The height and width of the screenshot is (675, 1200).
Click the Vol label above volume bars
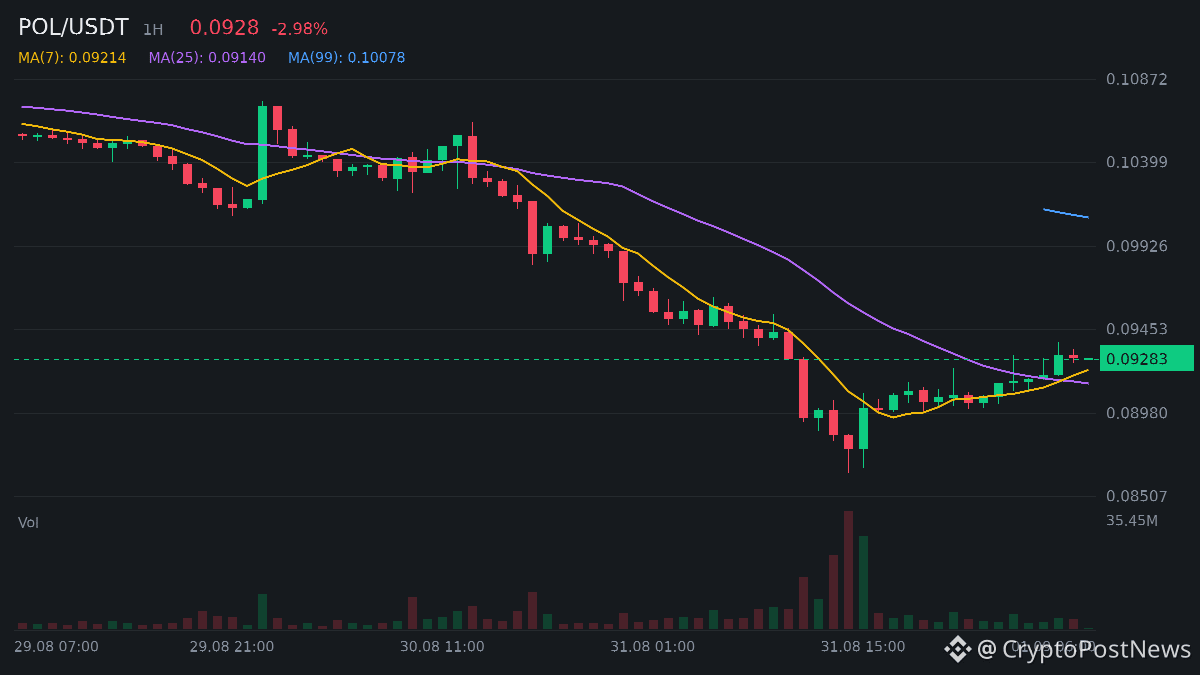tap(28, 522)
